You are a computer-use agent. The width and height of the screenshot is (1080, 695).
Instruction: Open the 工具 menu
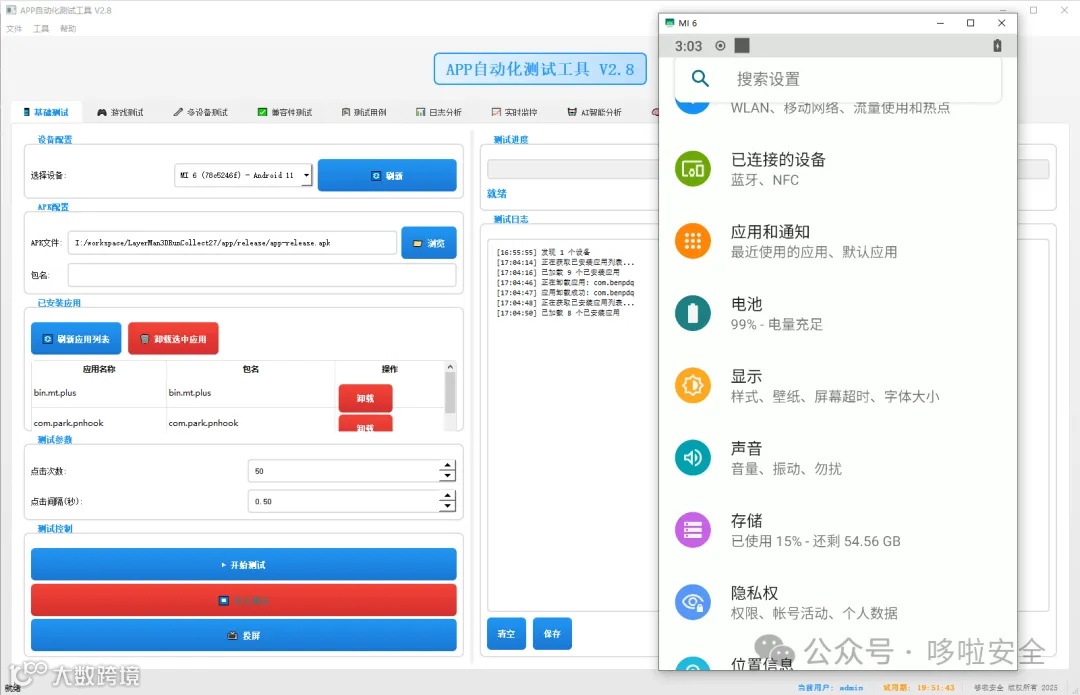39,28
